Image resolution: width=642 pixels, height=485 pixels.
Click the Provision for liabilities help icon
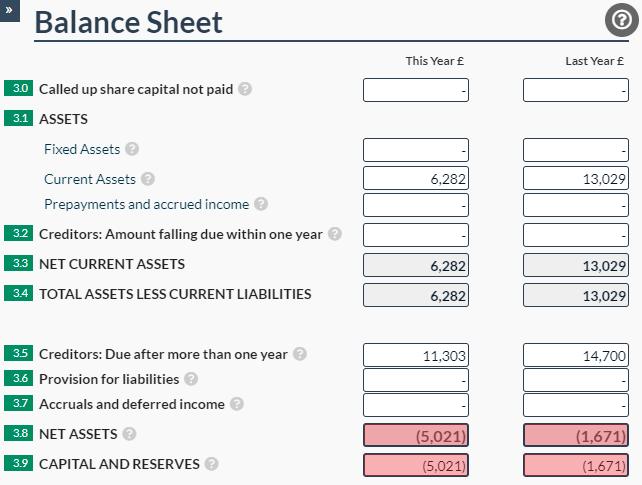pos(191,379)
